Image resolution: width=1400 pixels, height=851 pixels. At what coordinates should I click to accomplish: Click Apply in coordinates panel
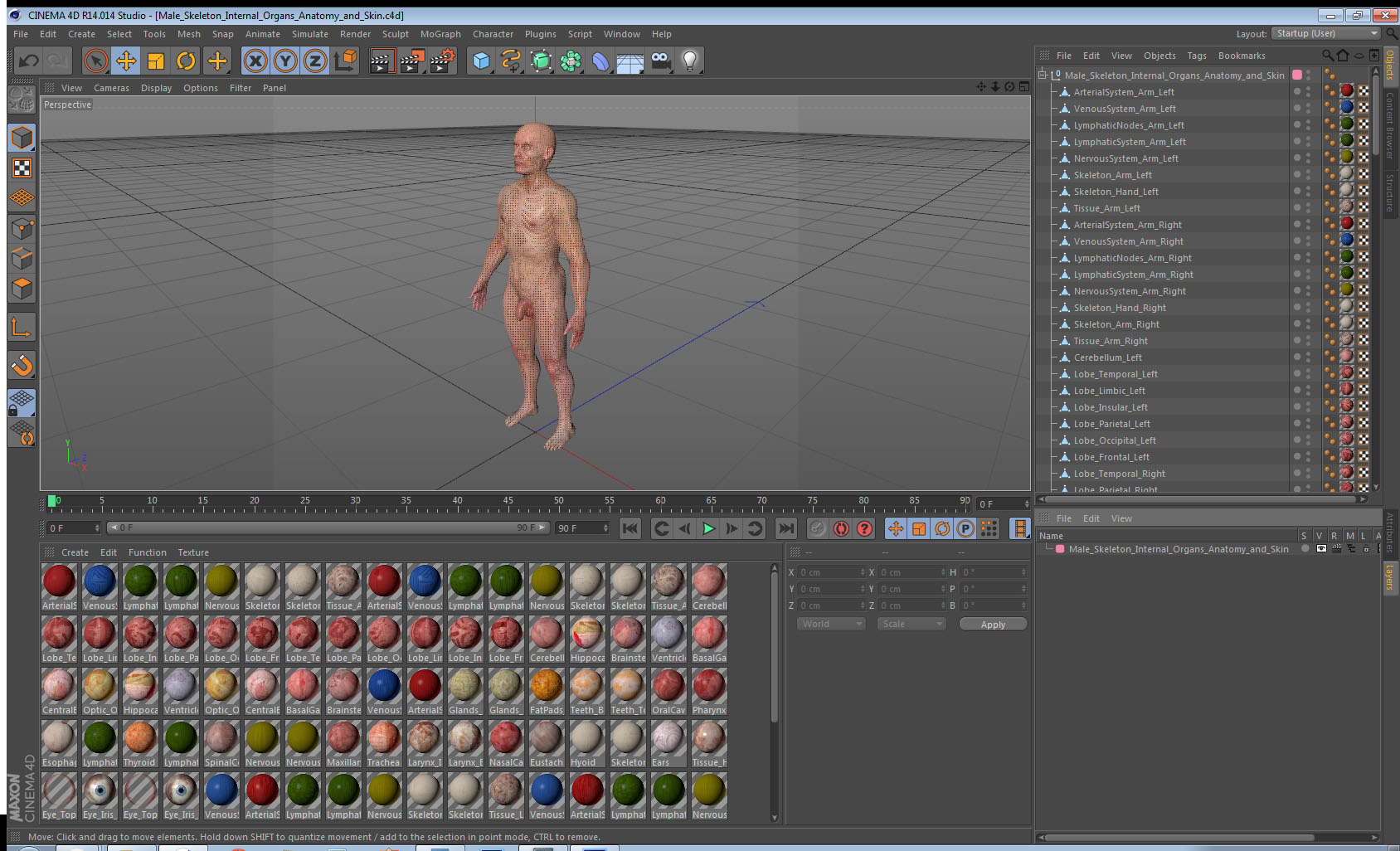[x=993, y=625]
